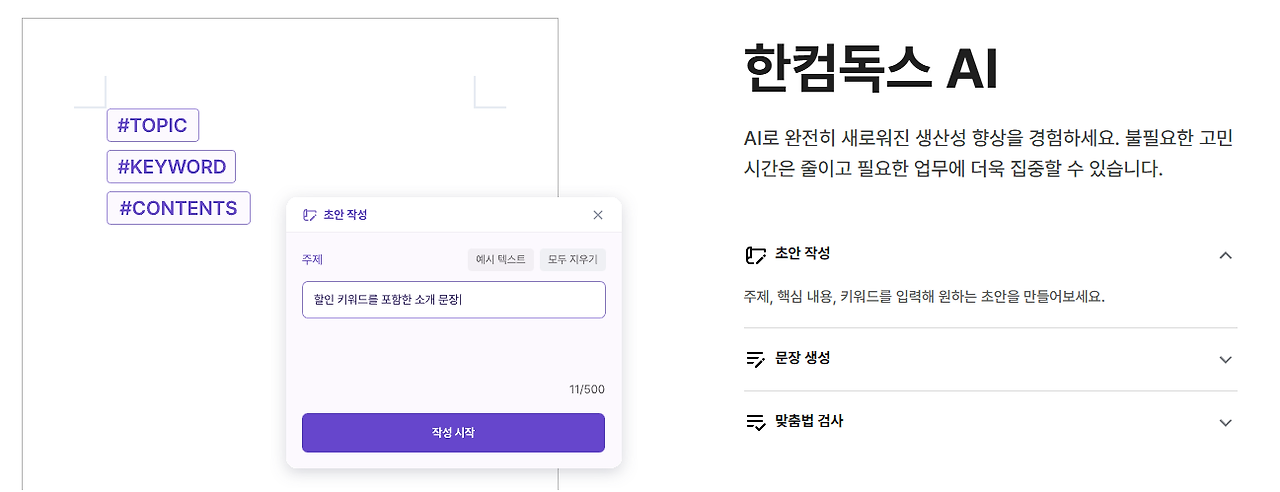This screenshot has width=1280, height=492.
Task: Start drafting with the 작성 시작 button
Action: pyautogui.click(x=453, y=433)
